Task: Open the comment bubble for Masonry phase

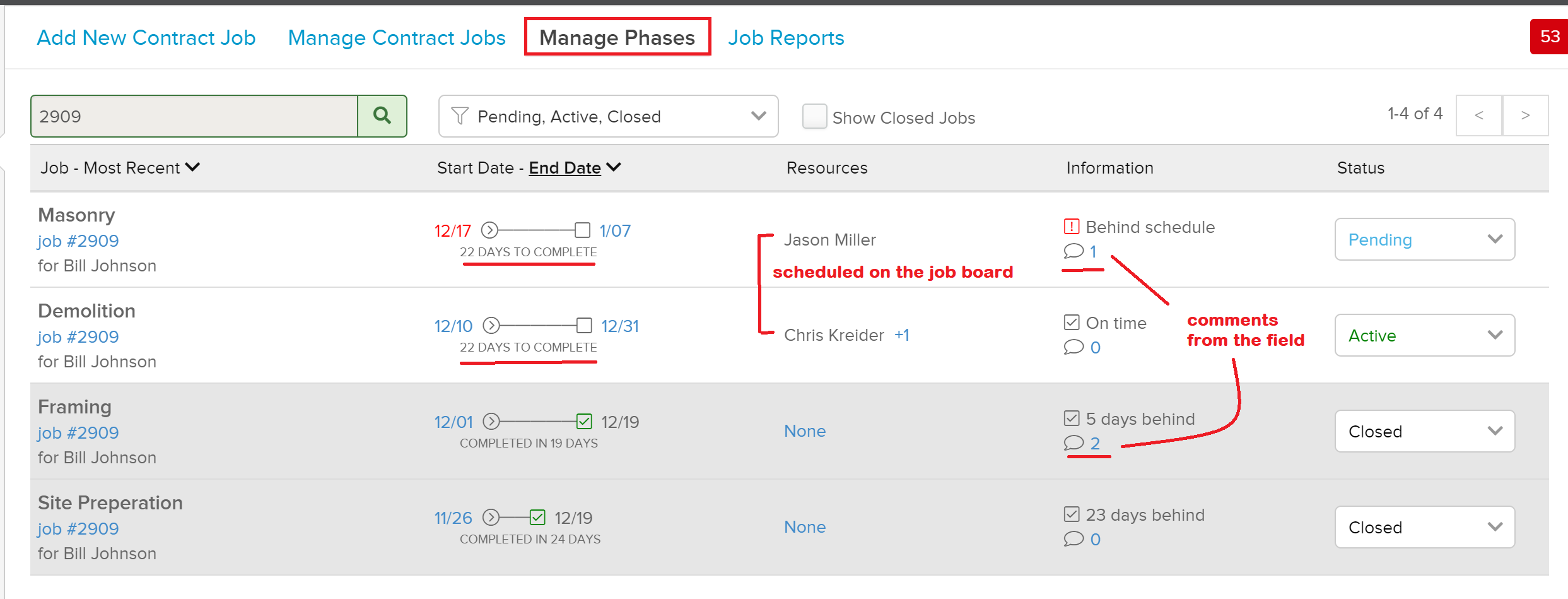Action: click(x=1073, y=251)
